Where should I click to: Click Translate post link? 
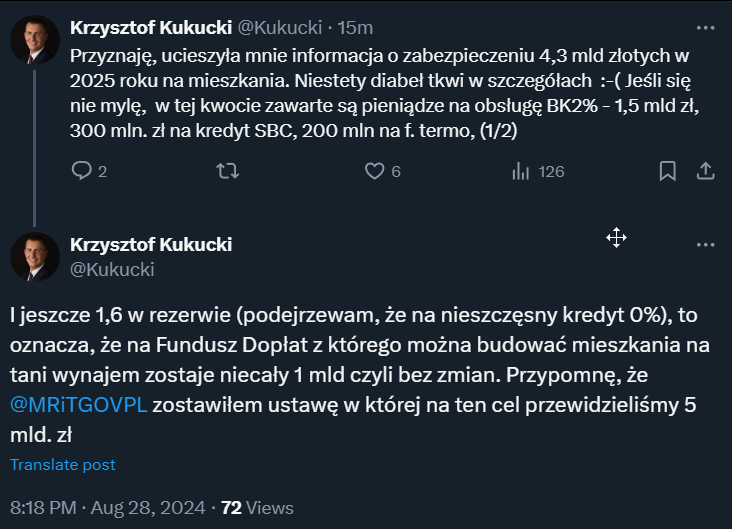[63, 464]
